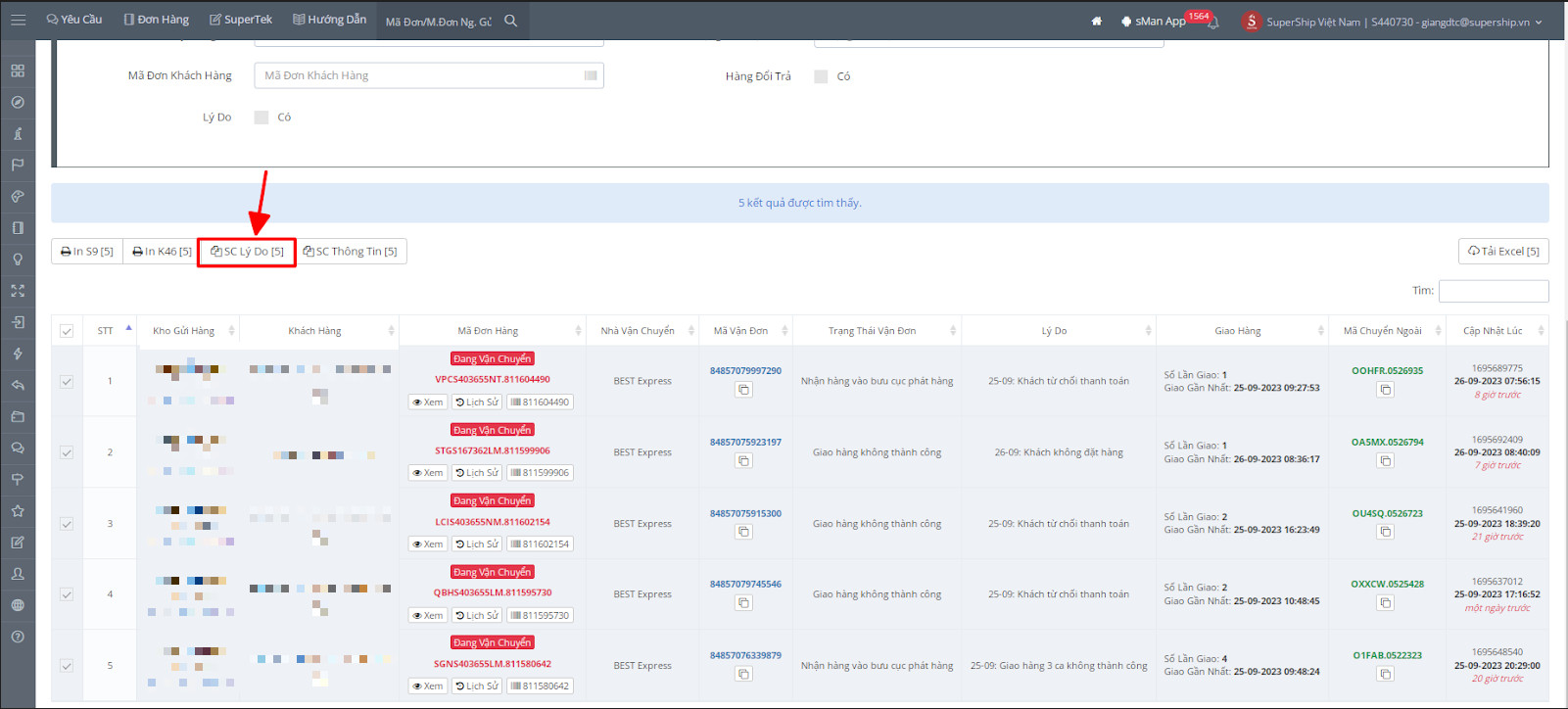Open the Đơn Hàng menu

click(157, 20)
